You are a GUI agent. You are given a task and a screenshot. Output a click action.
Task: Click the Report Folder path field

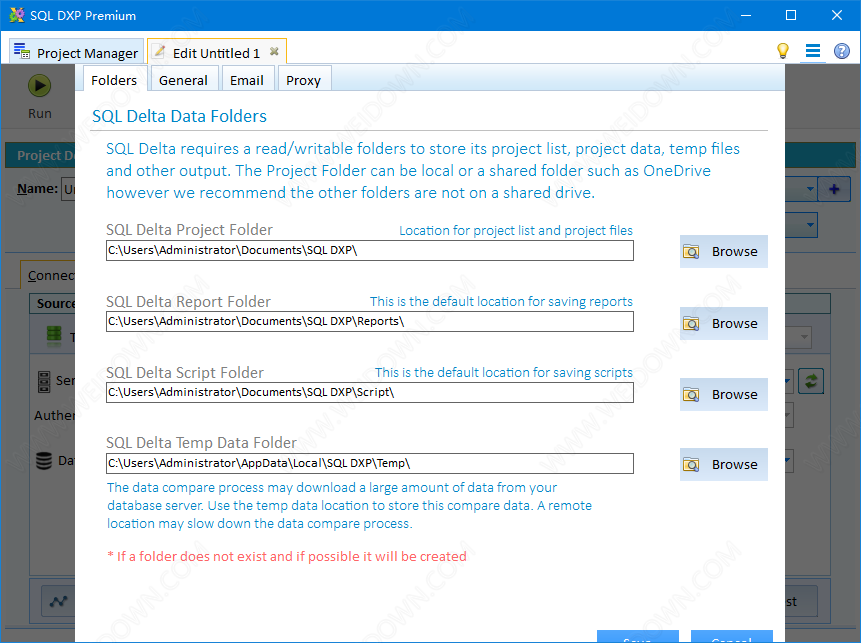369,322
